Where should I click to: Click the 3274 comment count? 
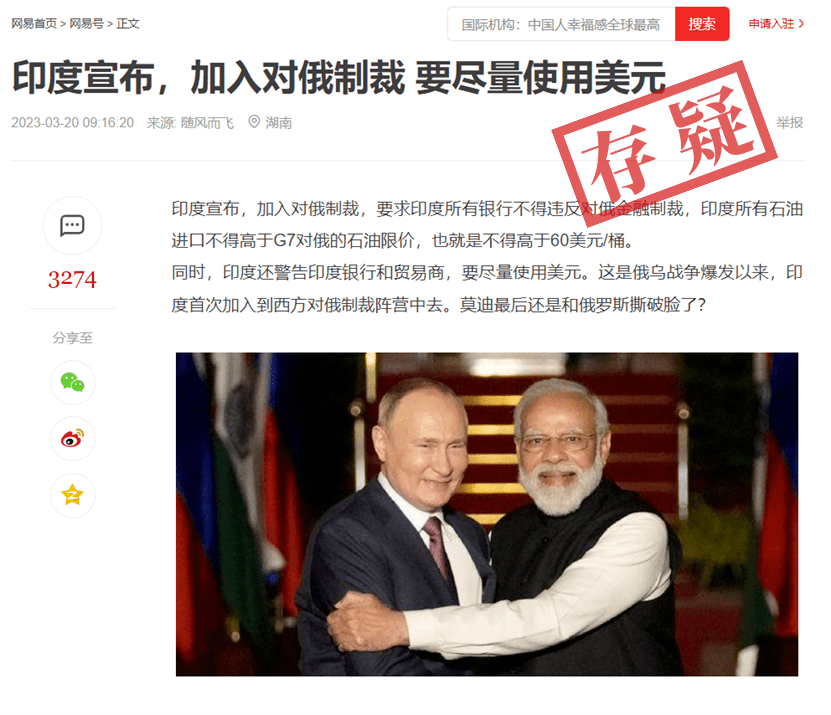tap(72, 279)
